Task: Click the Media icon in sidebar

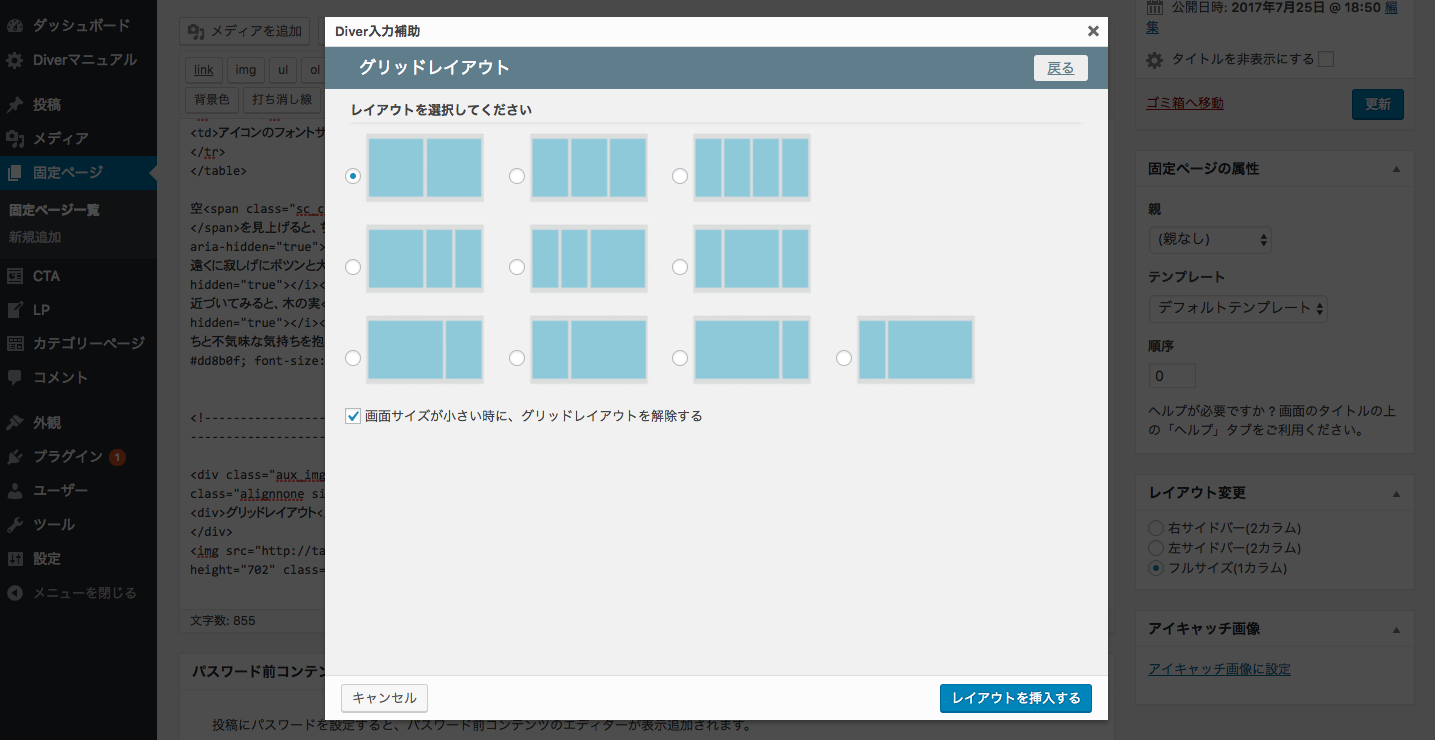Action: point(15,138)
